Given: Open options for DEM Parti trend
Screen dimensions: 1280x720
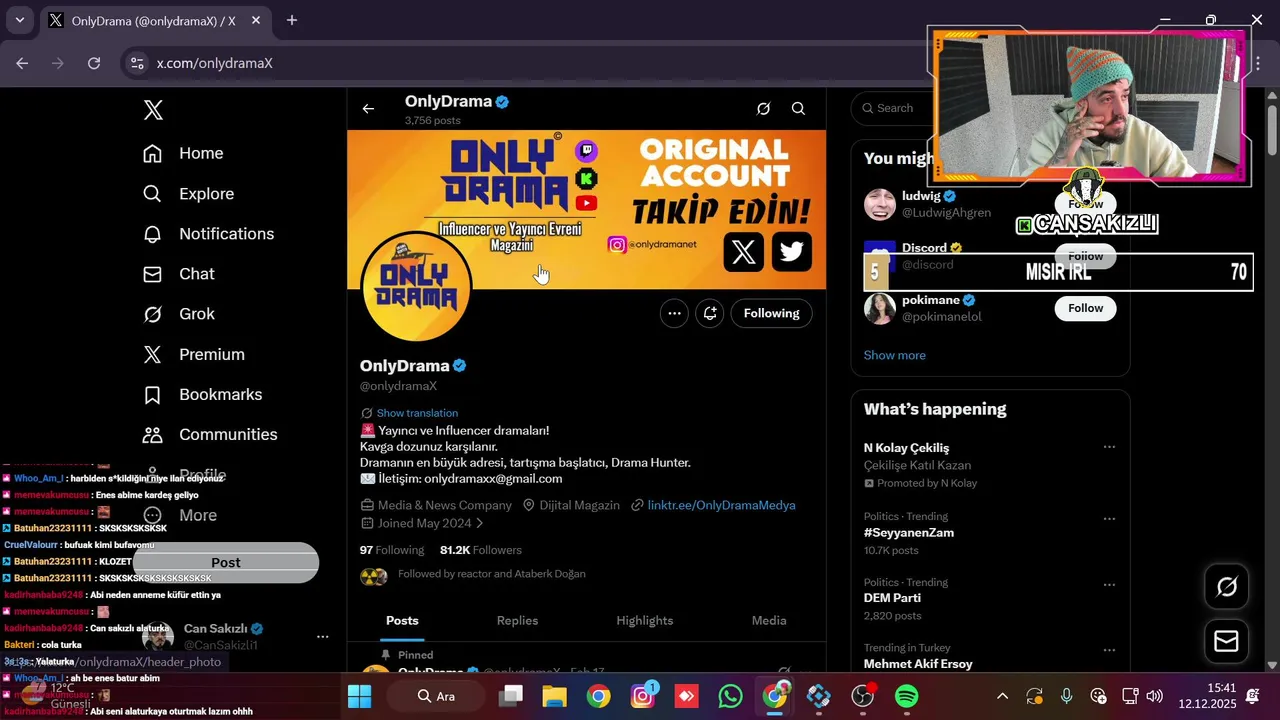Looking at the screenshot, I should click(1109, 585).
